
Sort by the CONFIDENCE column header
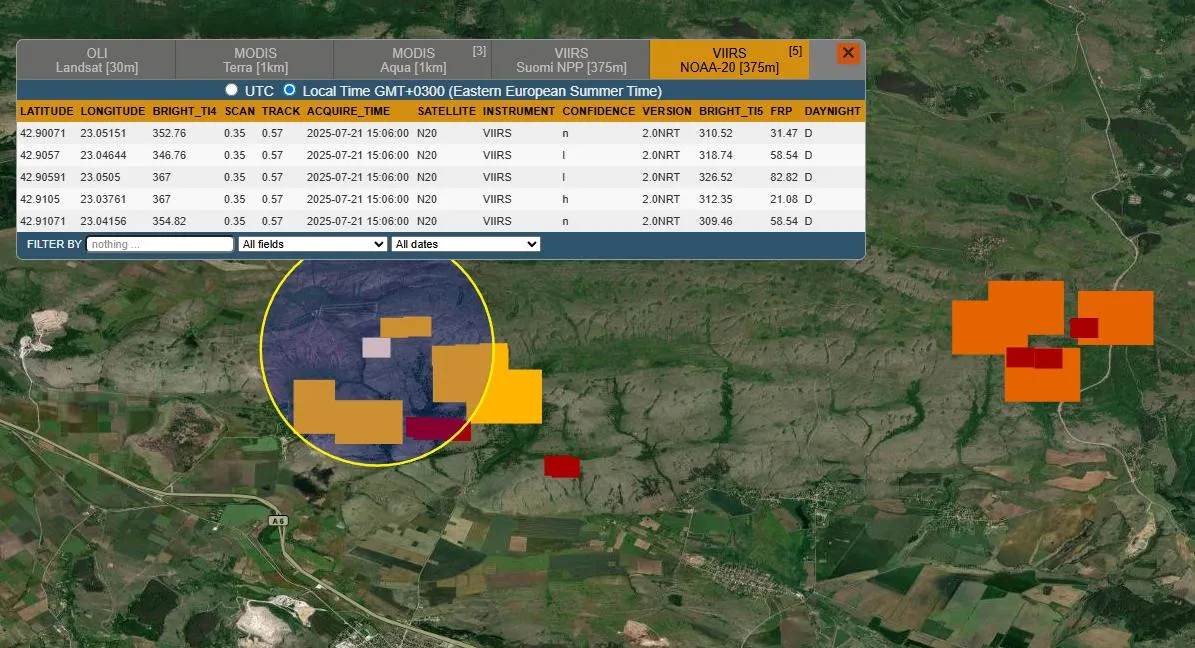598,111
